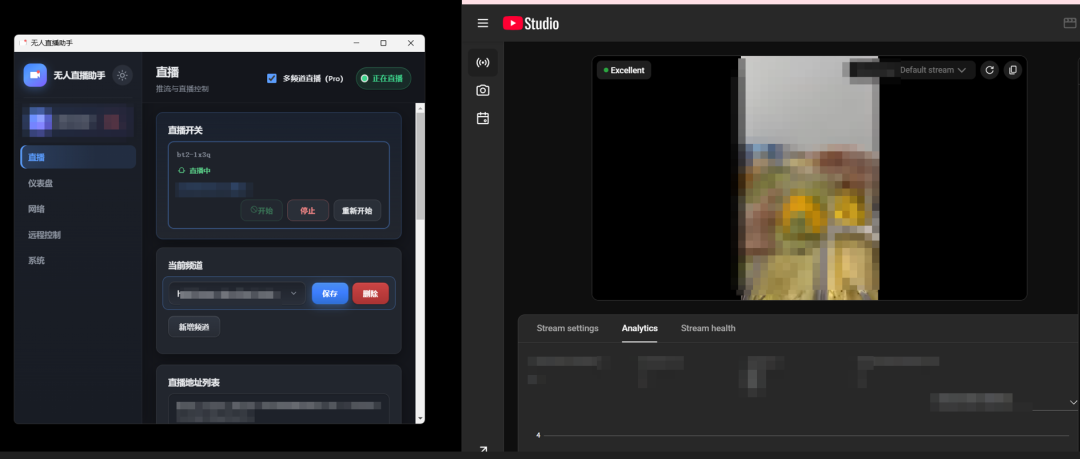Expand the dropdown chevron in Analytics panel
This screenshot has width=1080, height=459.
(x=1072, y=402)
